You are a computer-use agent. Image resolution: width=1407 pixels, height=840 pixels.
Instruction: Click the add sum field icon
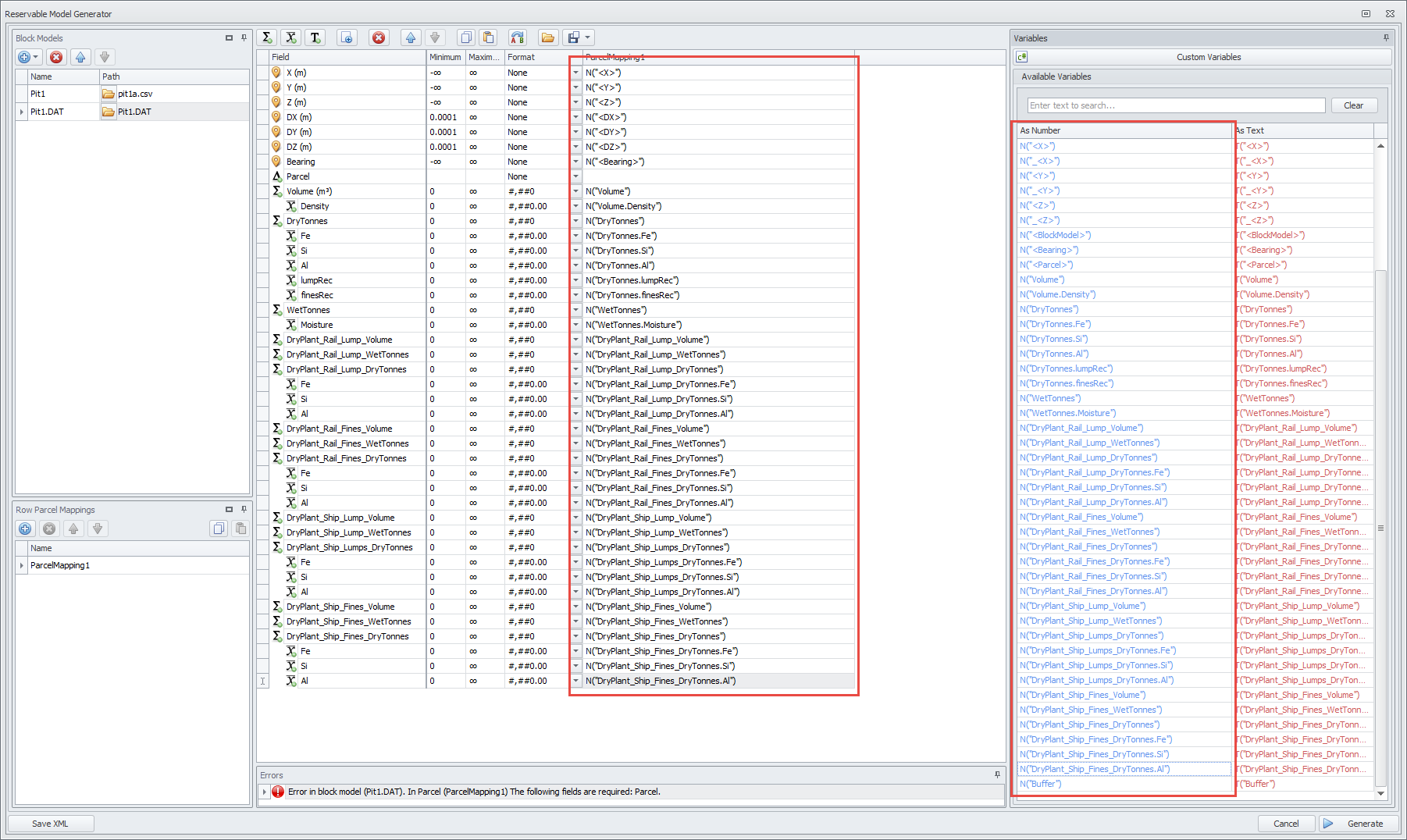pyautogui.click(x=267, y=37)
